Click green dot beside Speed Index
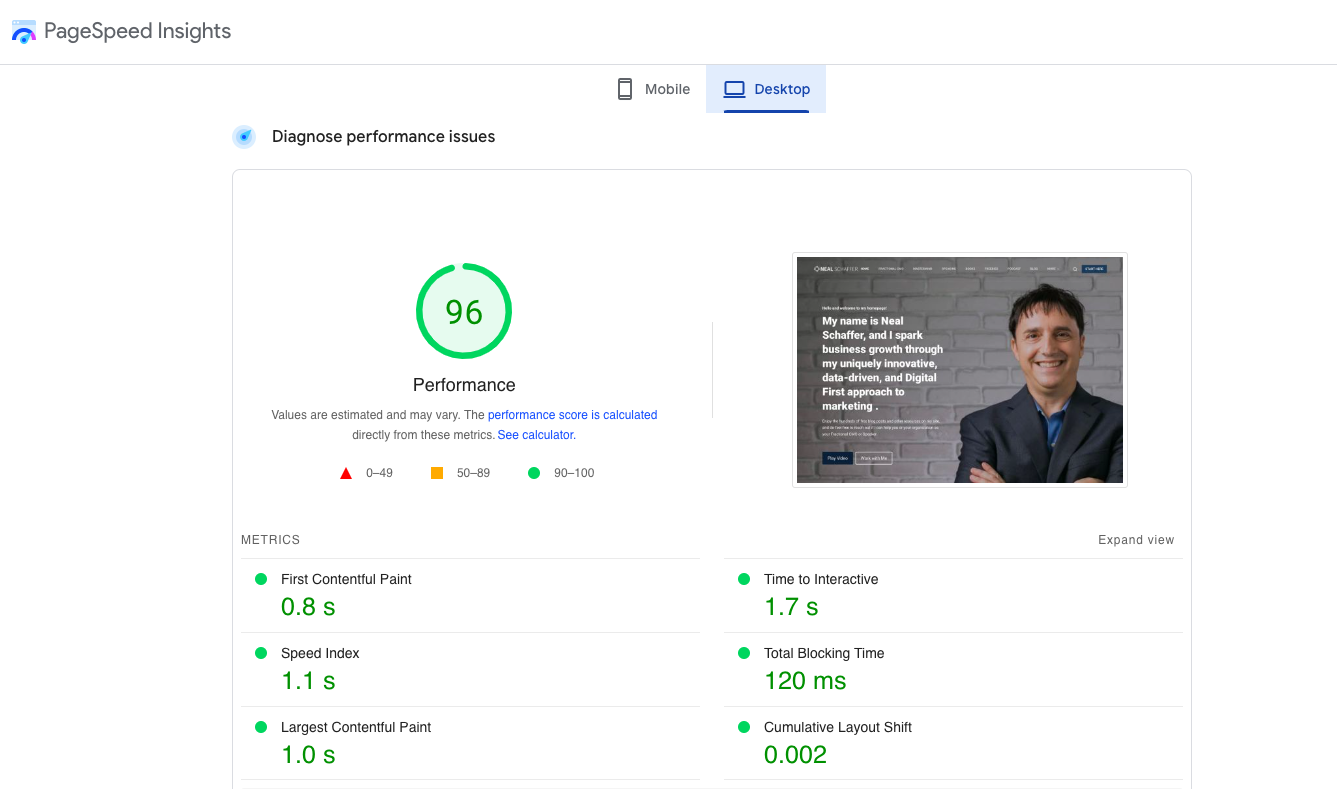This screenshot has width=1337, height=789. tap(261, 653)
